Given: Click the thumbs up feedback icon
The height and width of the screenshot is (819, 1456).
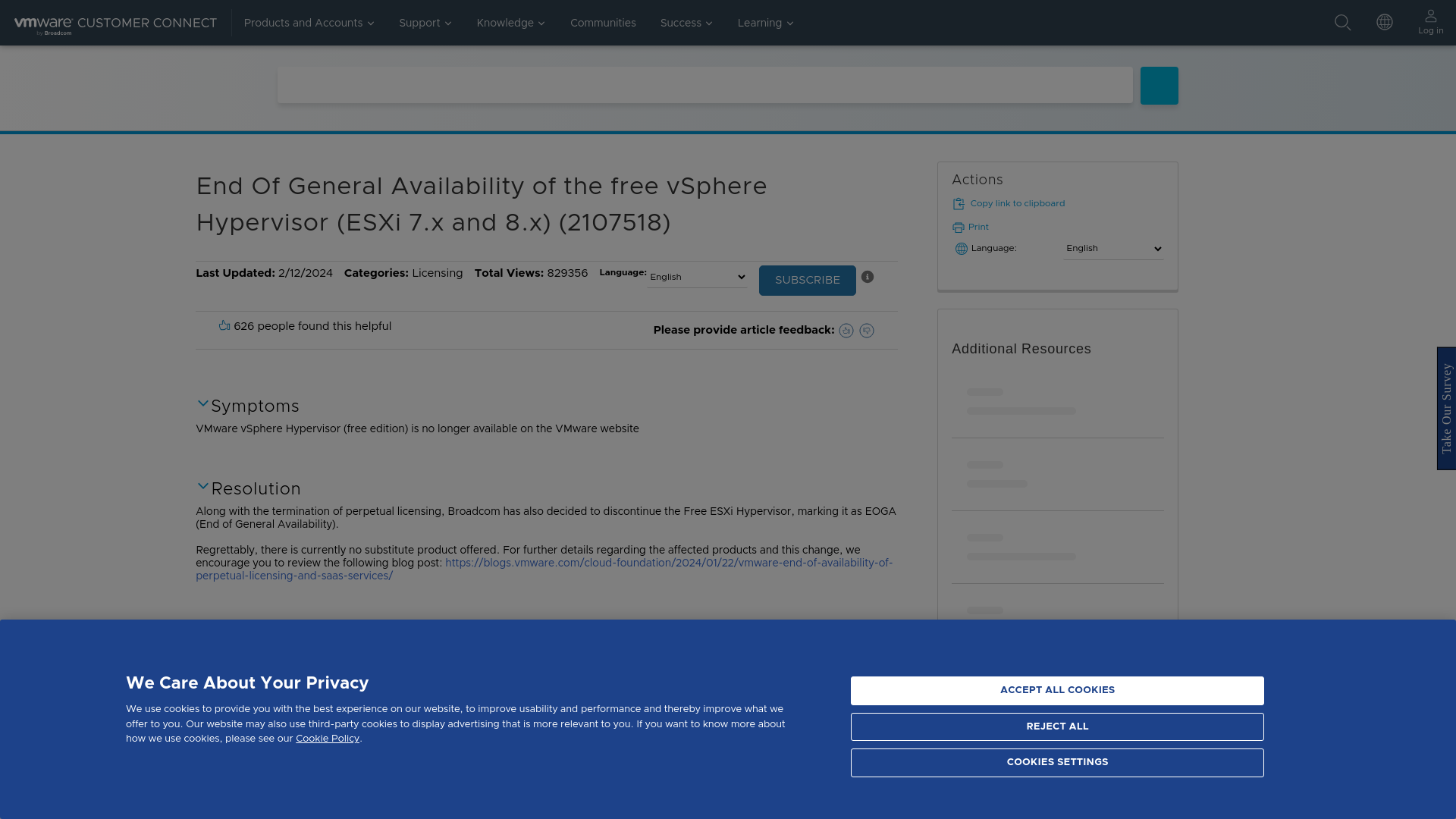Looking at the screenshot, I should coord(846,331).
